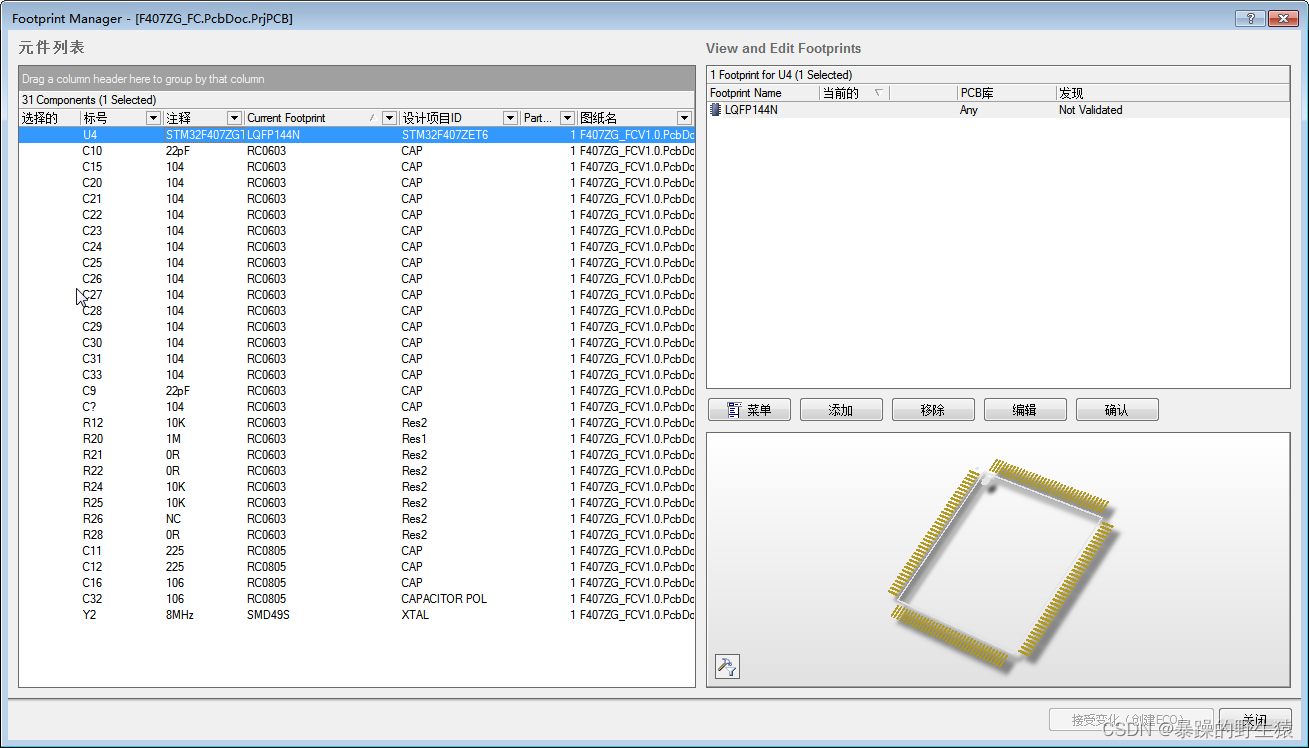The width and height of the screenshot is (1309, 748).
Task: Open the 标号 column filter dropdown
Action: (x=153, y=118)
